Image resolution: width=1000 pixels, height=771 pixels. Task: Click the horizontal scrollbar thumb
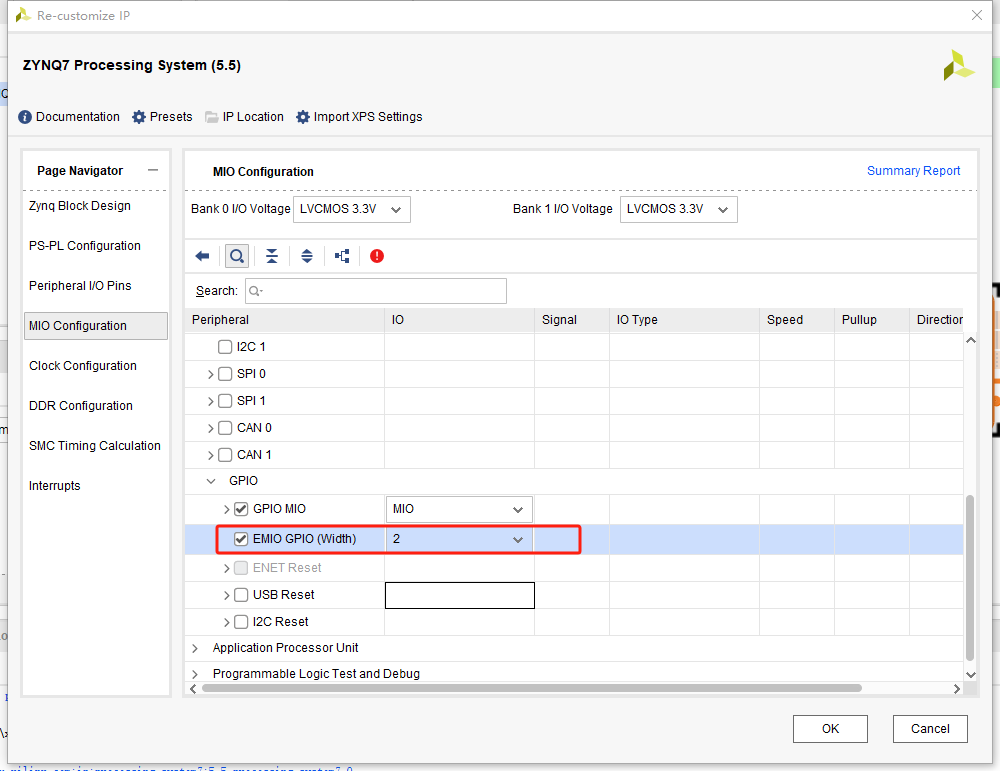(x=532, y=688)
